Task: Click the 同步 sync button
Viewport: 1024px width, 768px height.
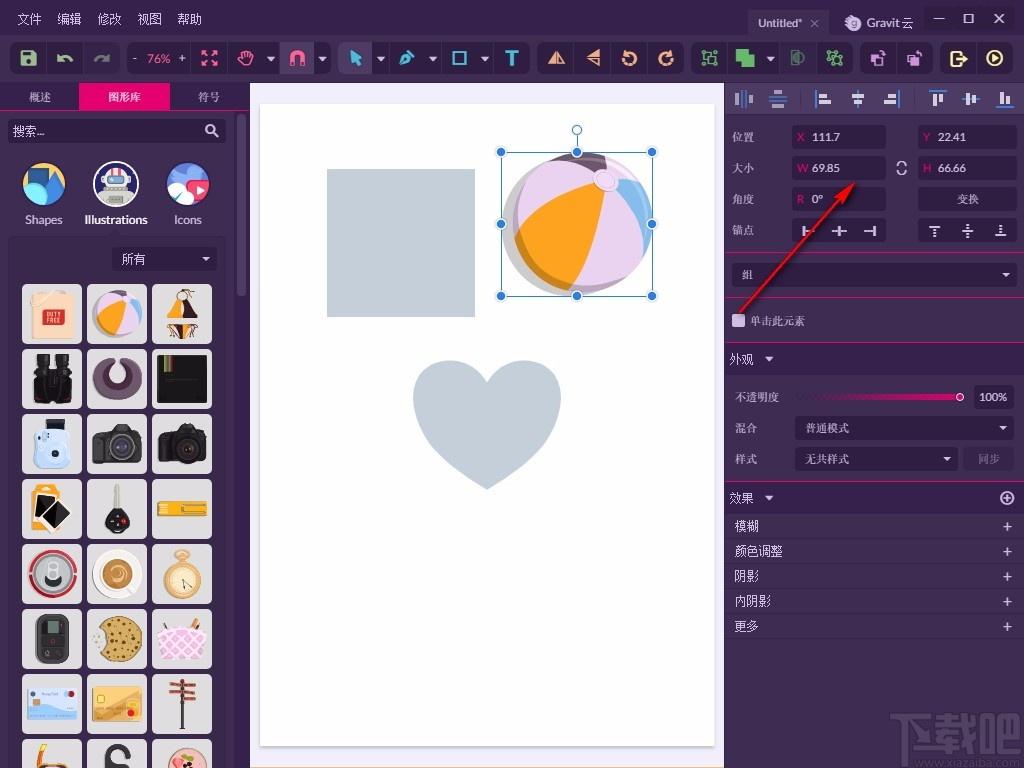Action: (x=989, y=458)
